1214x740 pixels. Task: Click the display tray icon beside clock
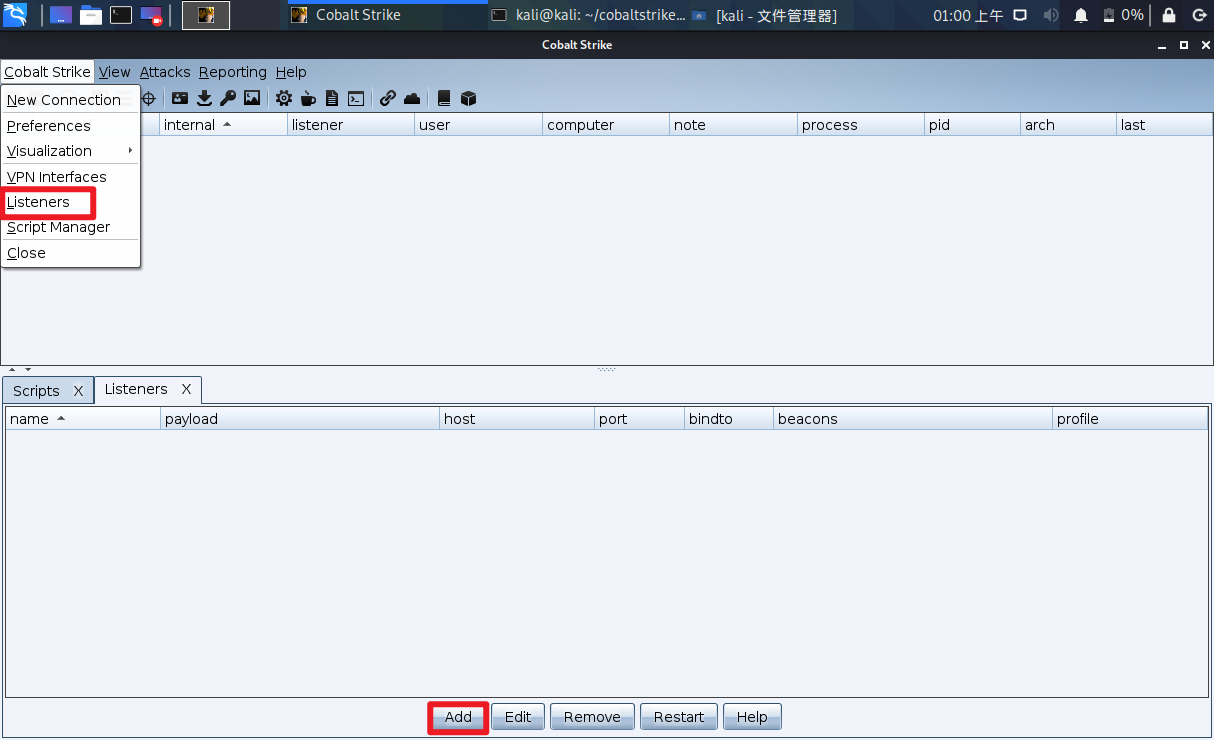click(x=1020, y=15)
